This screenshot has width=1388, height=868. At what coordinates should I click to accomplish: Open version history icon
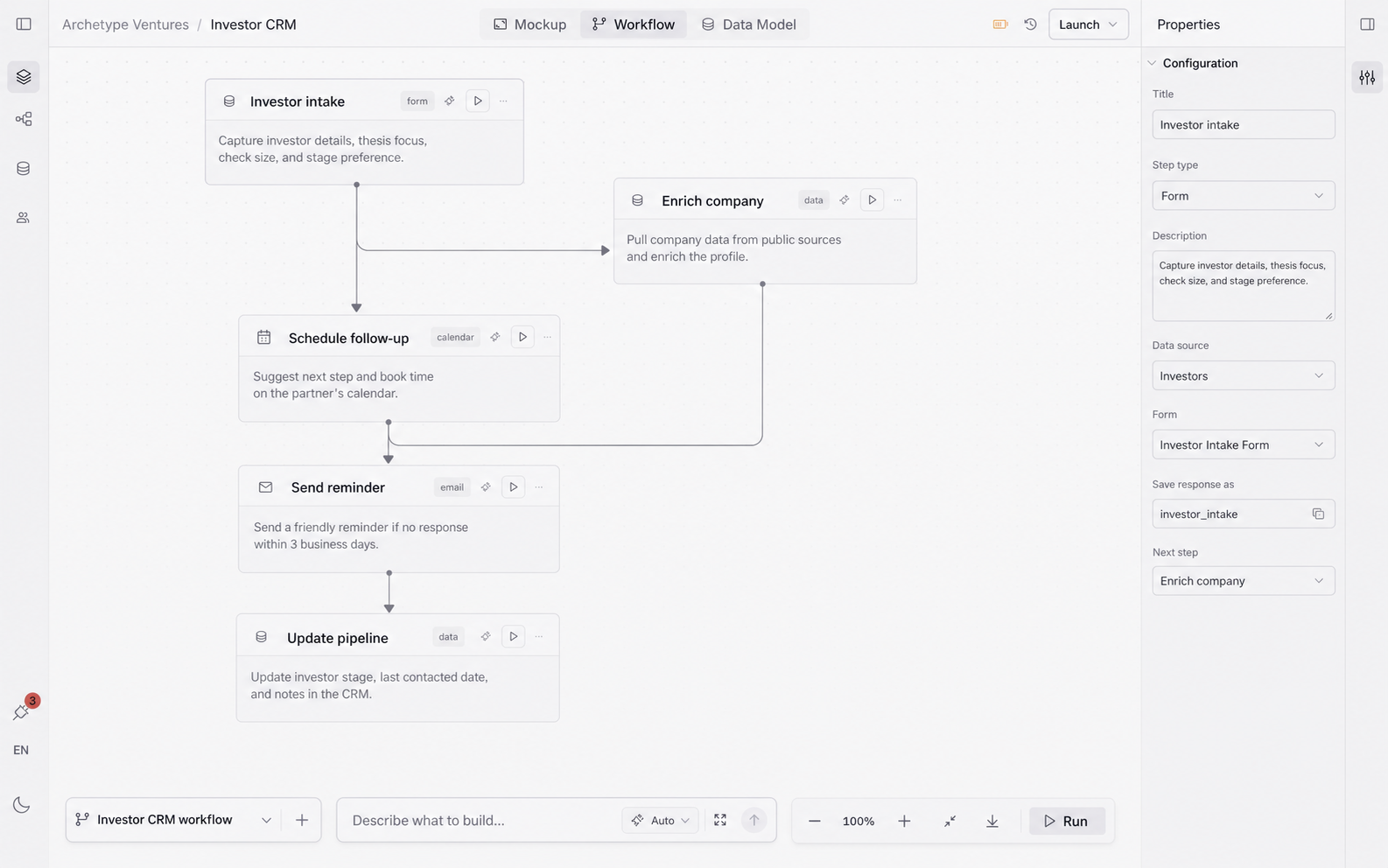point(1031,24)
